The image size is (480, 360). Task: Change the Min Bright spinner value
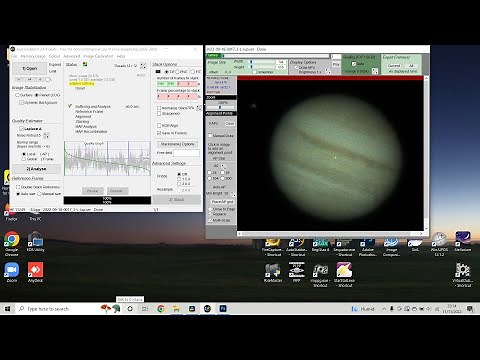[233, 194]
